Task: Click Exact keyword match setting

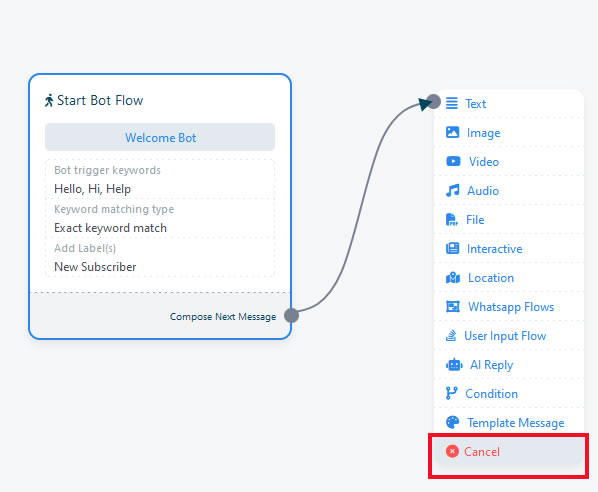Action: (x=160, y=228)
